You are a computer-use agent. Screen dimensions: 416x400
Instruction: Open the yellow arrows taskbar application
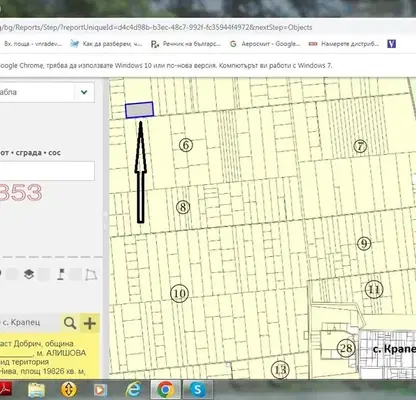click(x=69, y=389)
